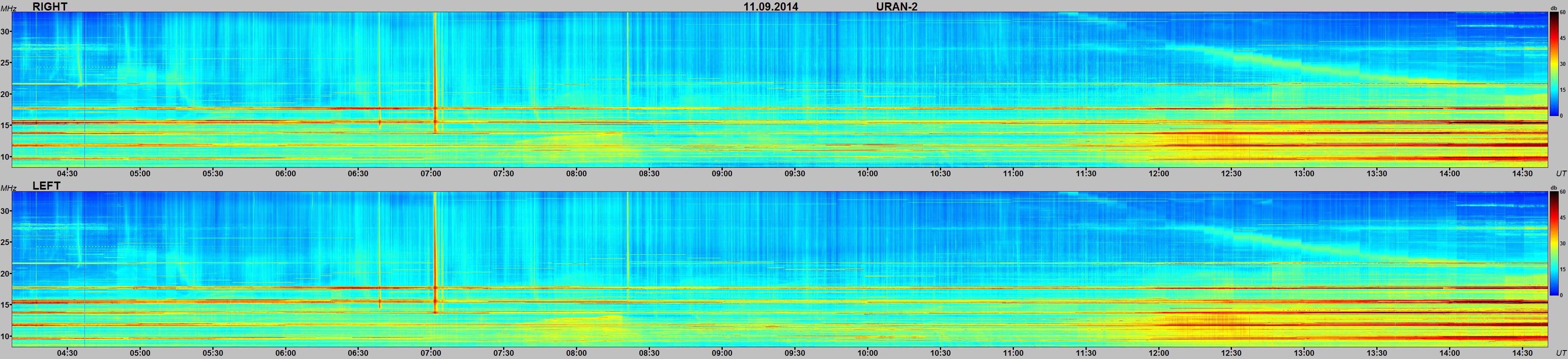
Task: Click the 20 MHz tick in the LEFT panel
Action: (x=6, y=274)
